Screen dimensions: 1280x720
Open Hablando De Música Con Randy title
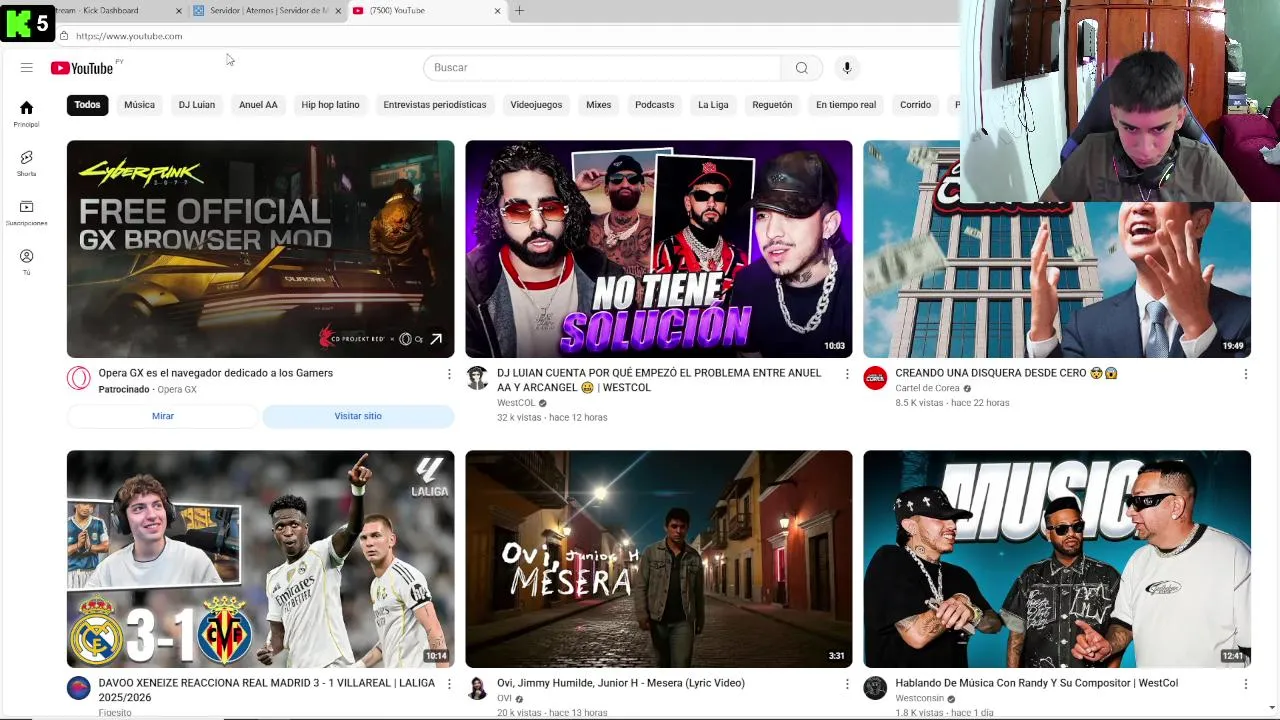pyautogui.click(x=1037, y=683)
